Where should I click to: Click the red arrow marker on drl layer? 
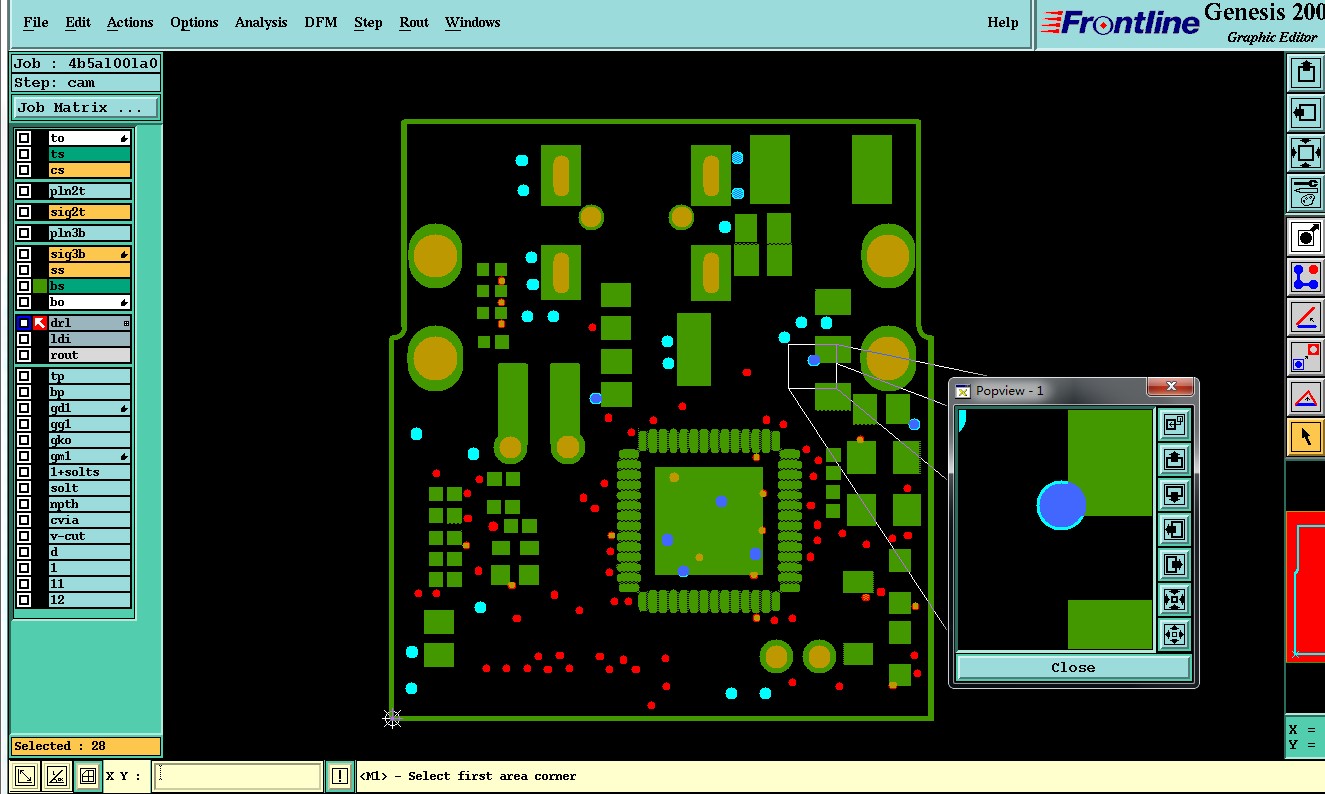40,323
